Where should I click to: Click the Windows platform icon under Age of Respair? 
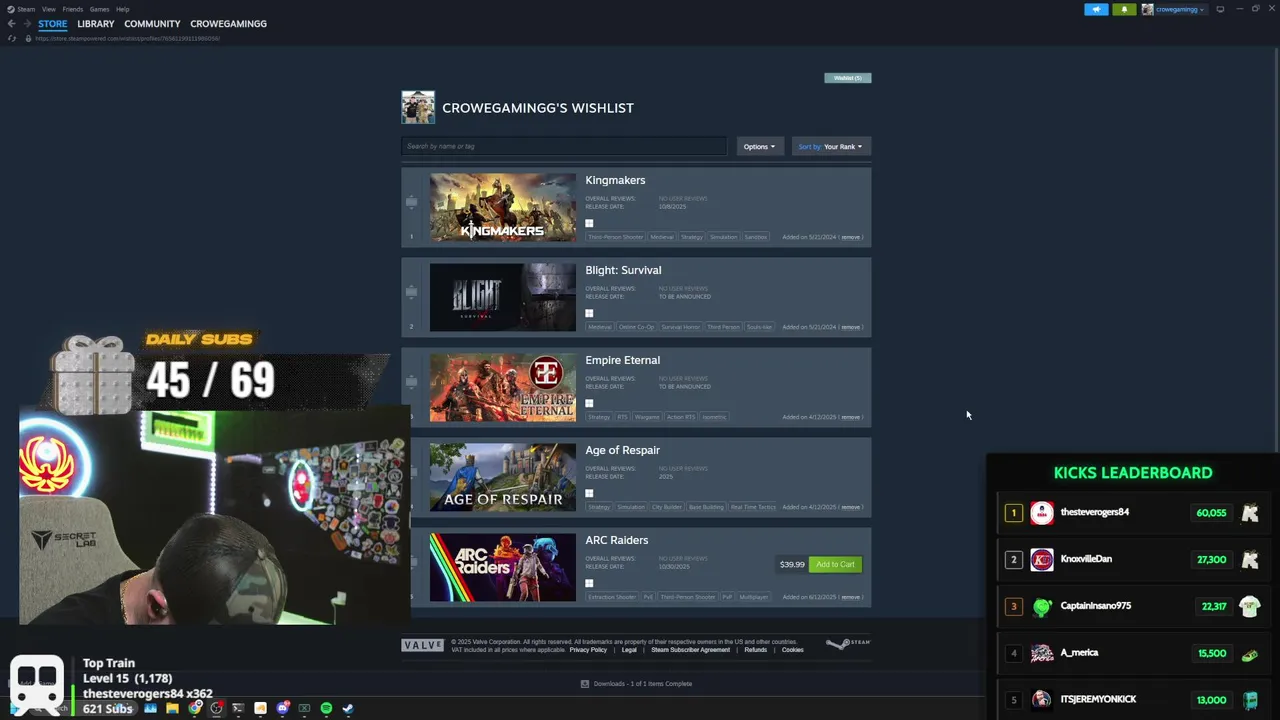pos(589,493)
